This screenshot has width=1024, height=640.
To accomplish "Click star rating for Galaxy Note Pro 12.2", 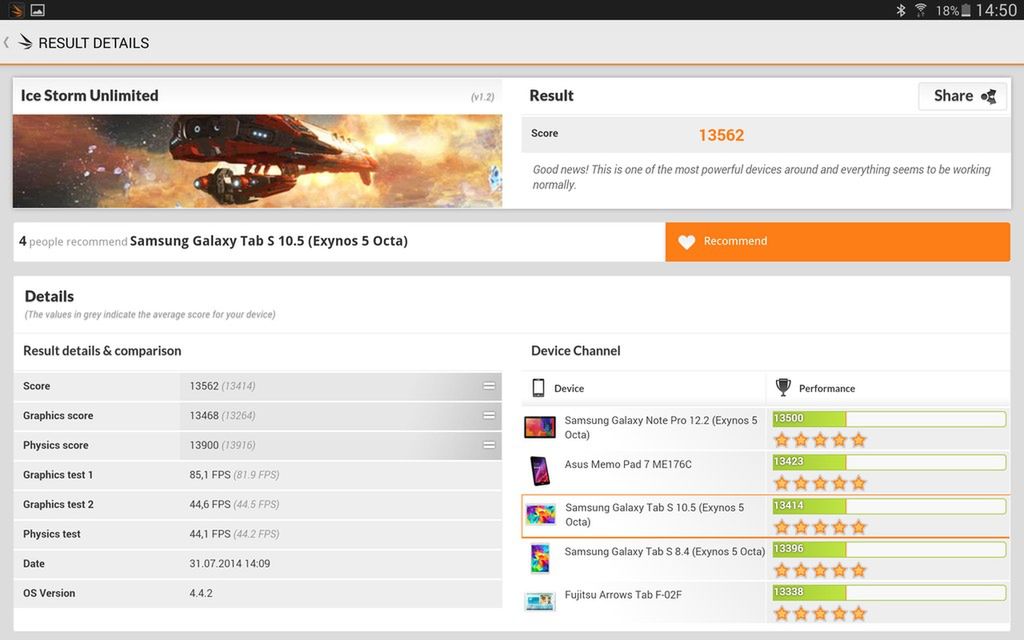I will 820,440.
